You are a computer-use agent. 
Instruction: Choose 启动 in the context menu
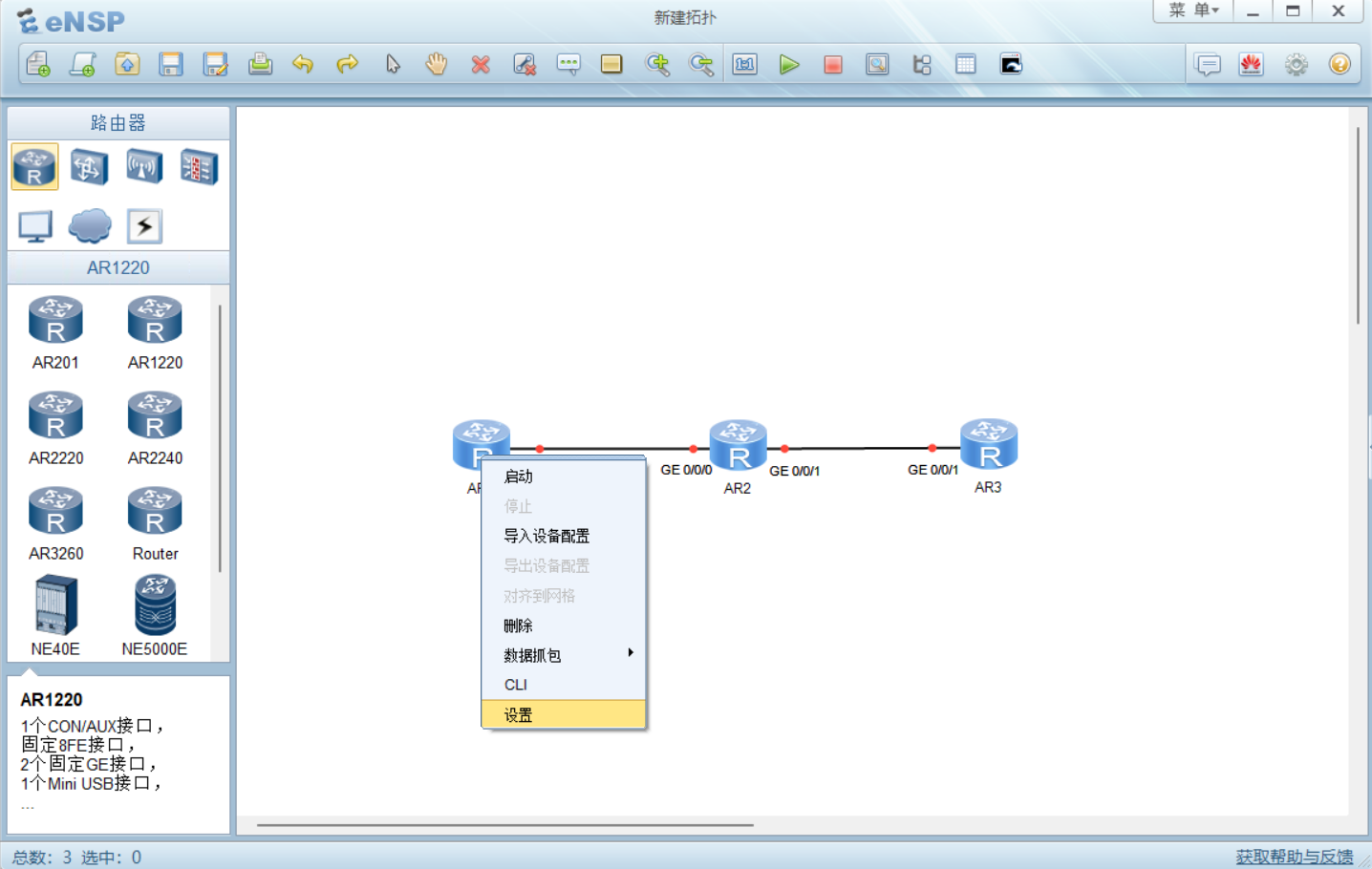[x=564, y=477]
